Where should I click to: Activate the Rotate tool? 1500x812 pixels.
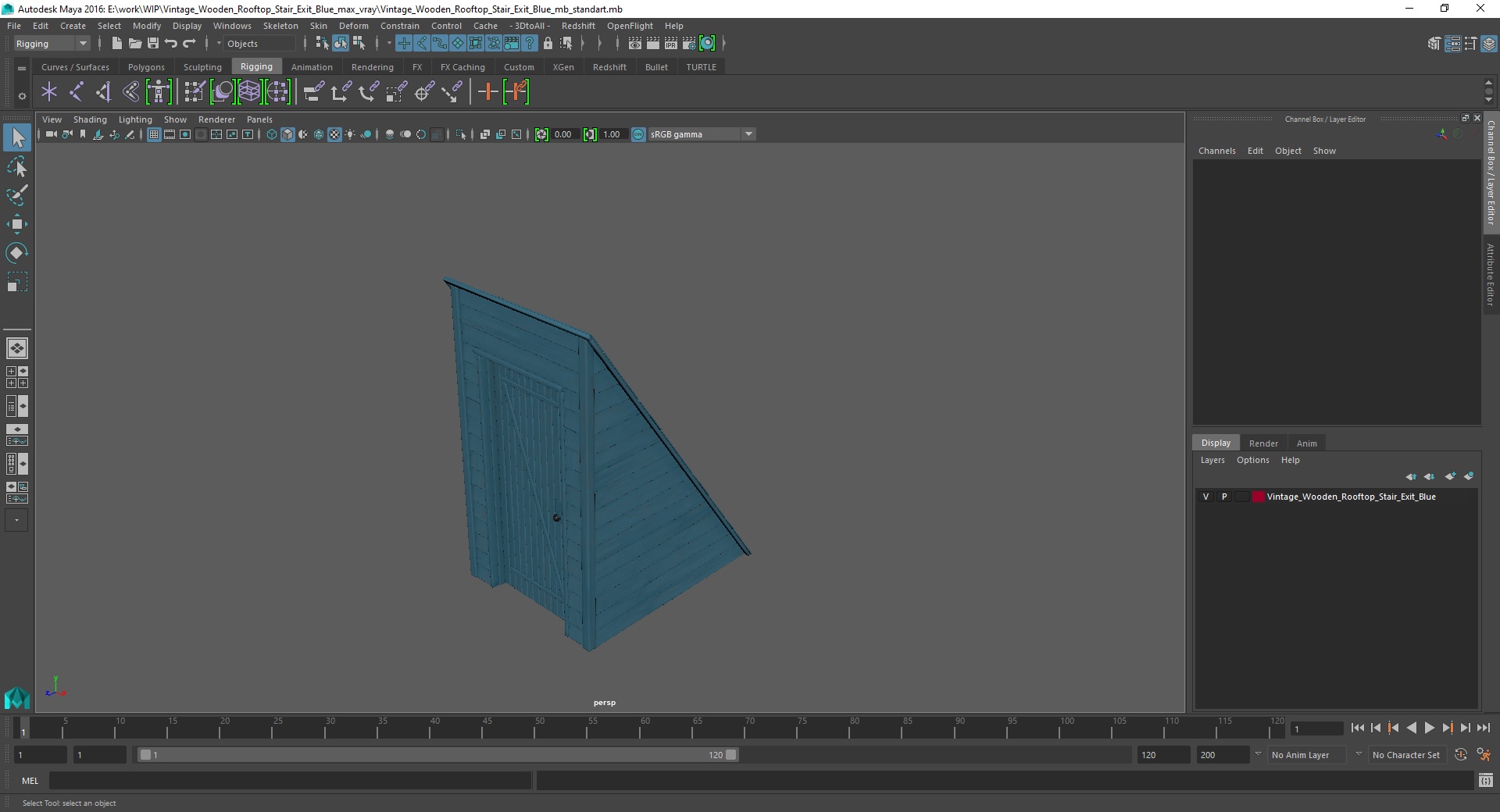(x=17, y=253)
